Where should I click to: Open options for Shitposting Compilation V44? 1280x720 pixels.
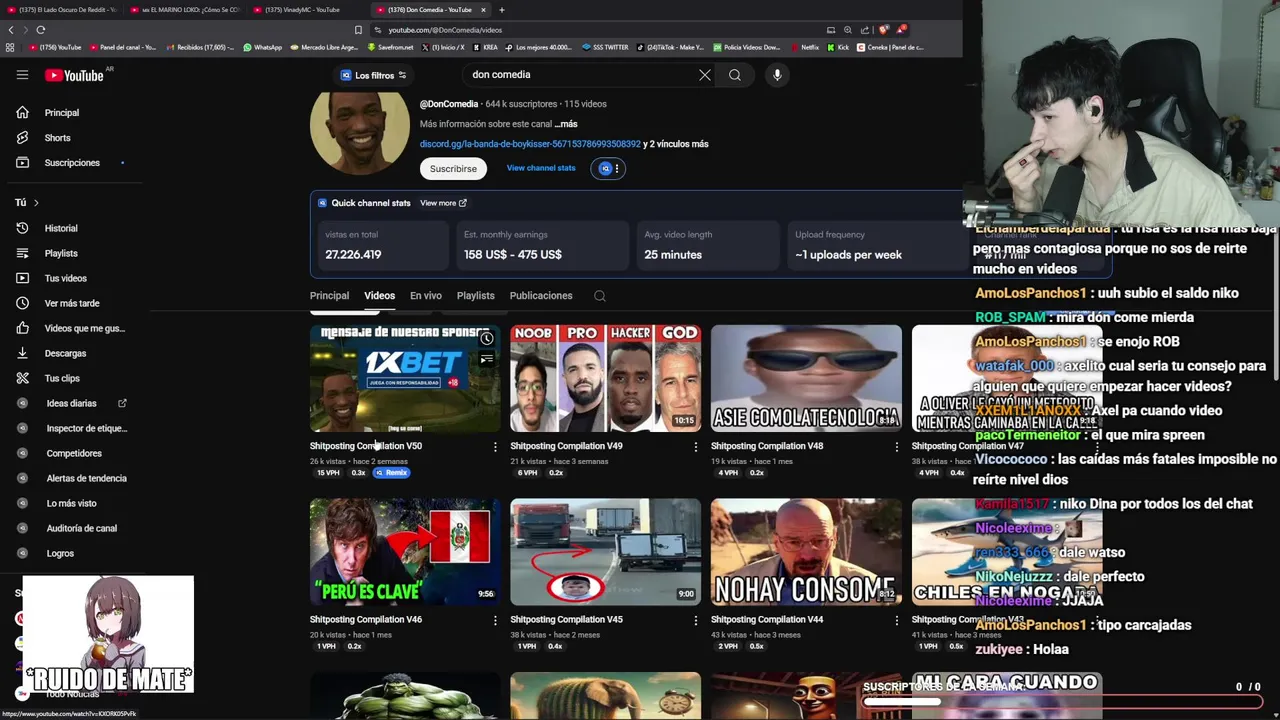[x=896, y=620]
